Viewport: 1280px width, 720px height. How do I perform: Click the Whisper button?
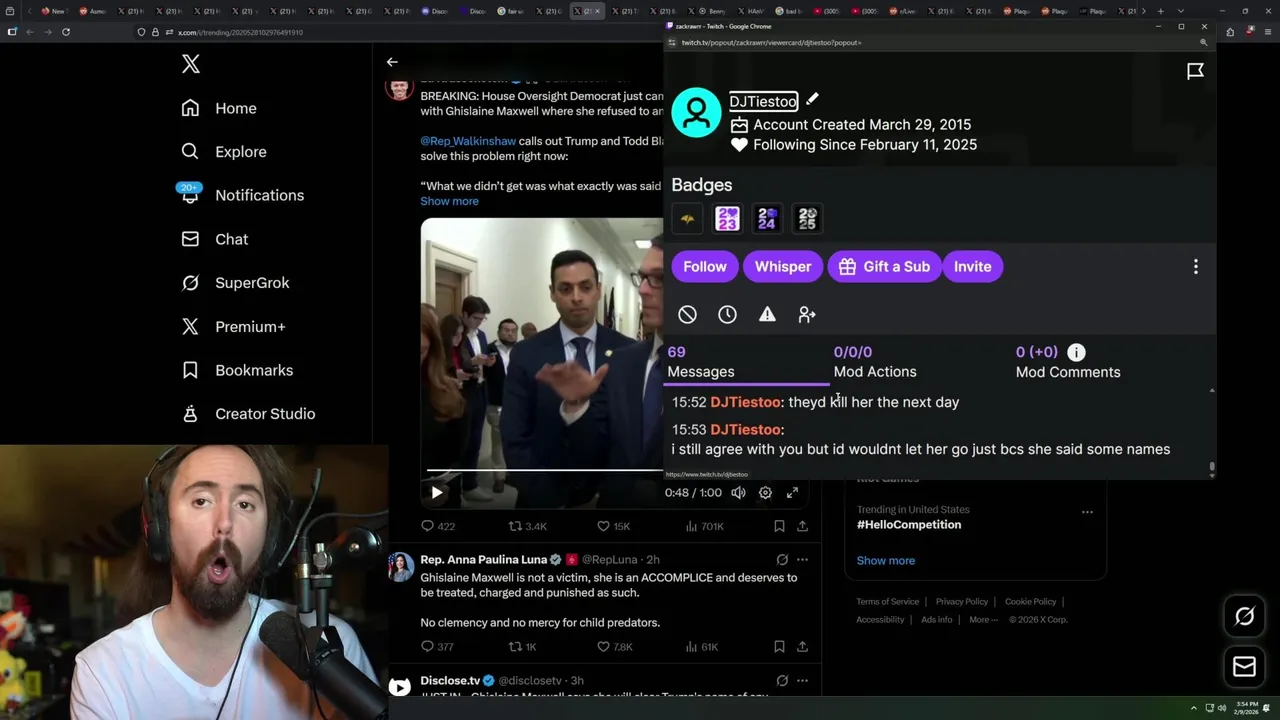783,267
